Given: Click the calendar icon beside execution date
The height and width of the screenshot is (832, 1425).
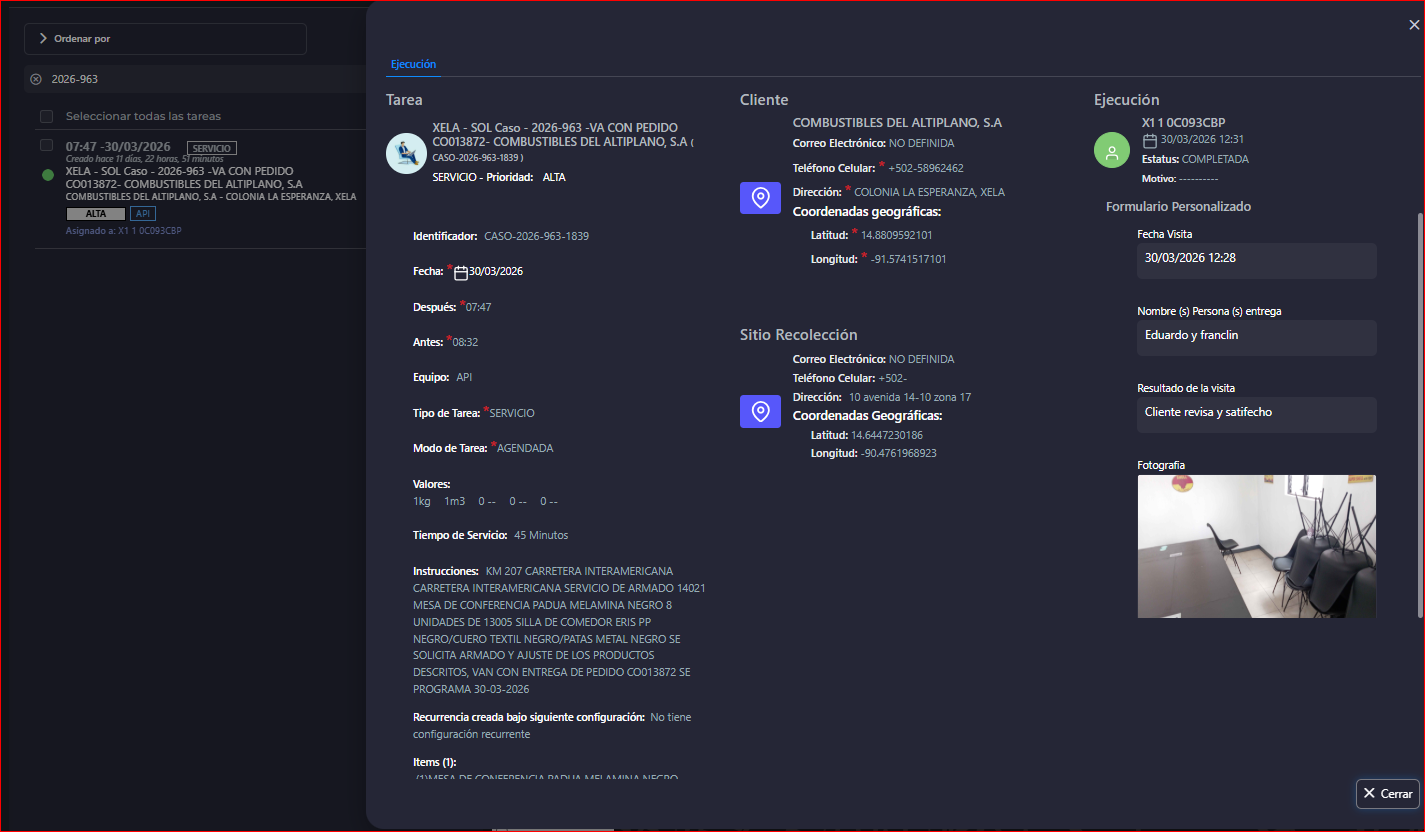Looking at the screenshot, I should tap(1150, 140).
